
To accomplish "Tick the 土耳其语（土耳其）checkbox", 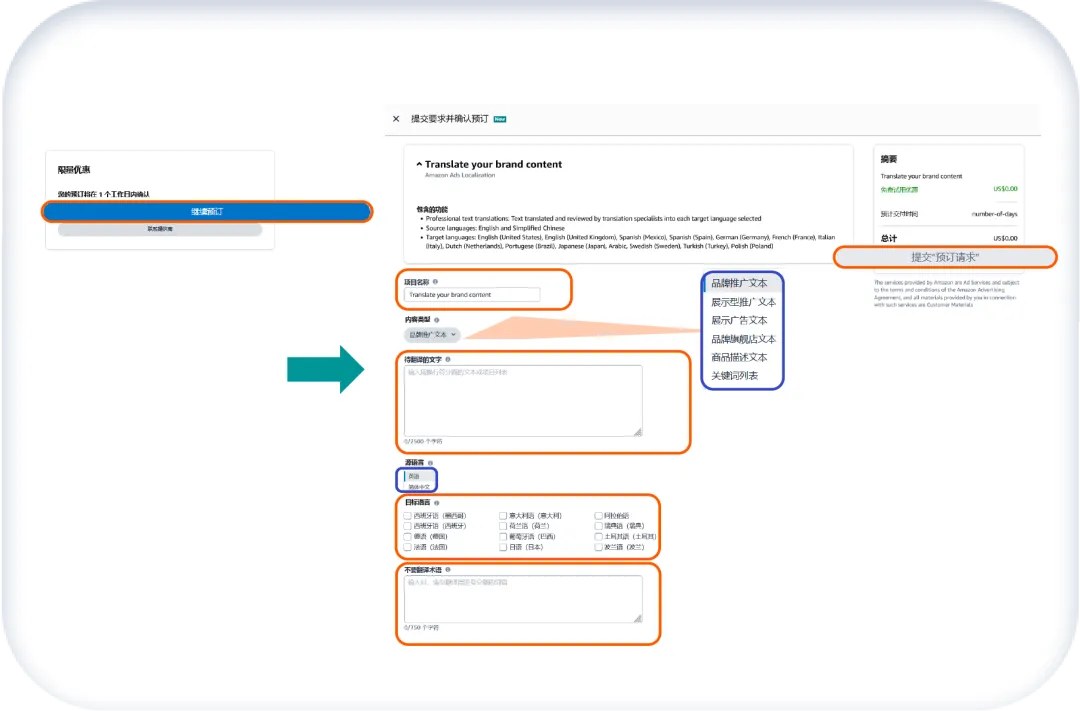I will tap(599, 536).
